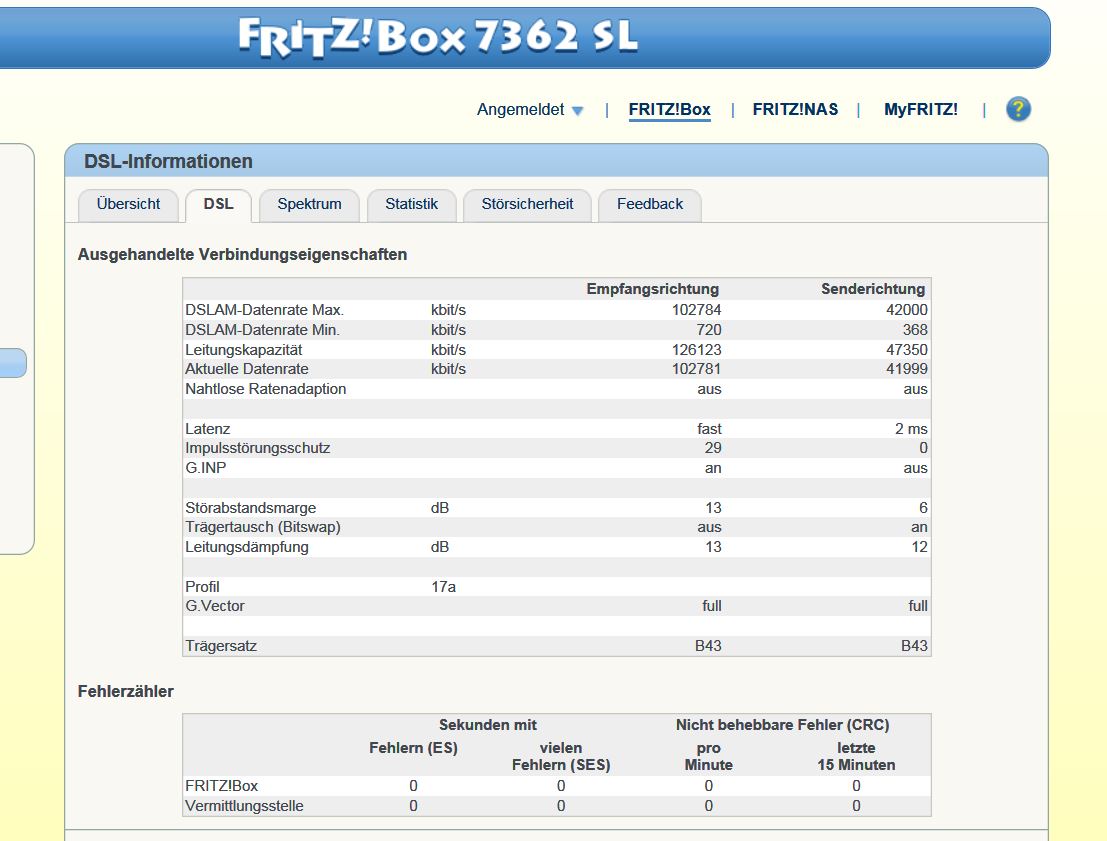Open the Statistik tab
The height and width of the screenshot is (841, 1107).
pyautogui.click(x=412, y=205)
